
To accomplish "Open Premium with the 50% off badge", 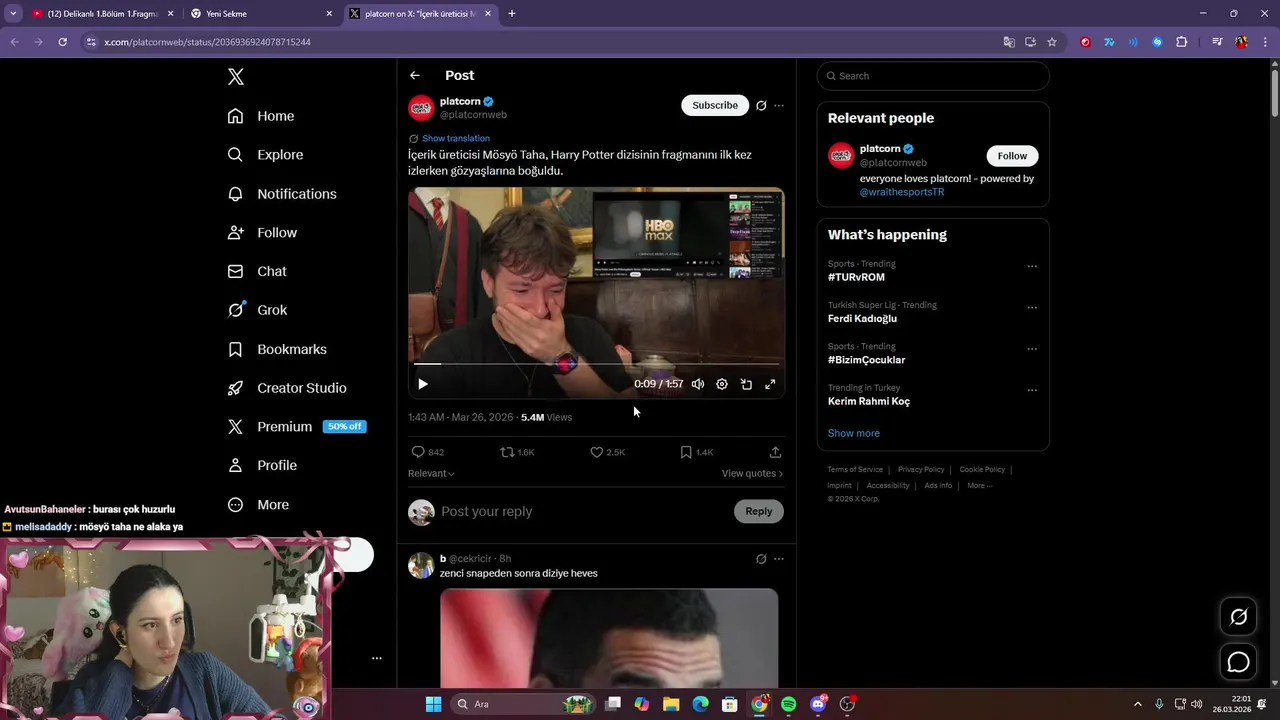I will tap(297, 427).
